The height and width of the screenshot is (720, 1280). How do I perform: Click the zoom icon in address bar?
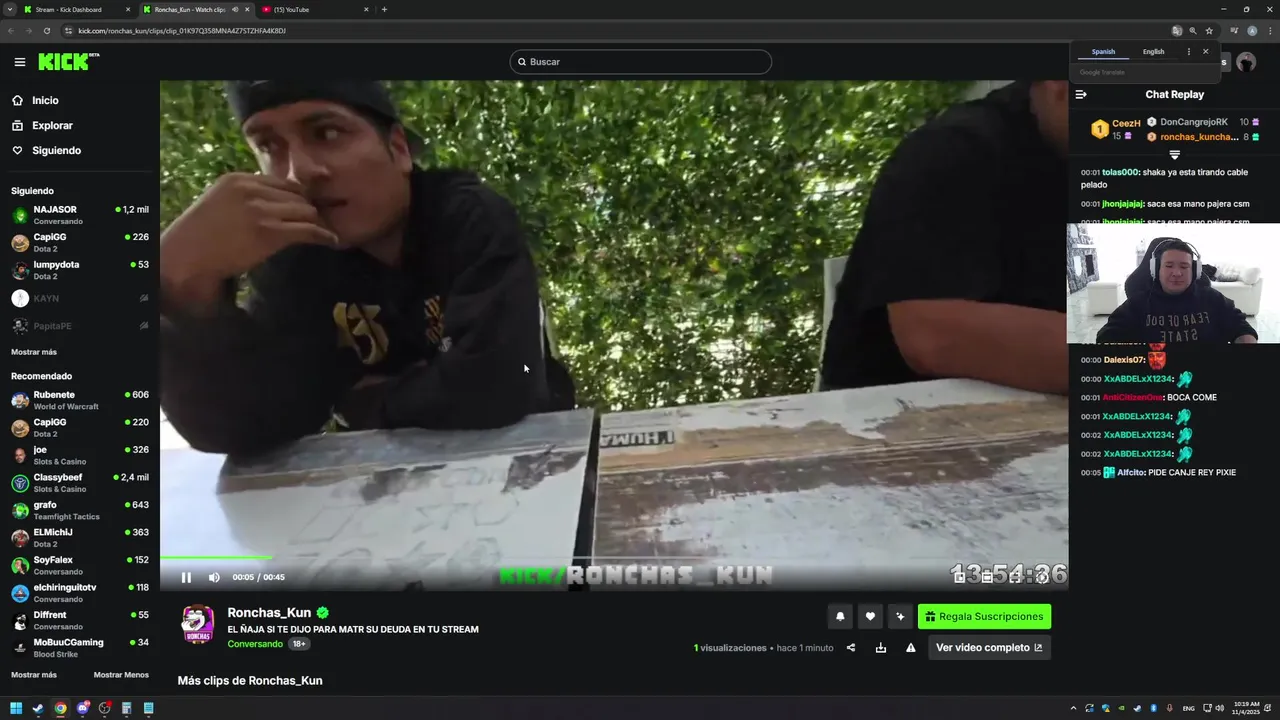pyautogui.click(x=1193, y=31)
